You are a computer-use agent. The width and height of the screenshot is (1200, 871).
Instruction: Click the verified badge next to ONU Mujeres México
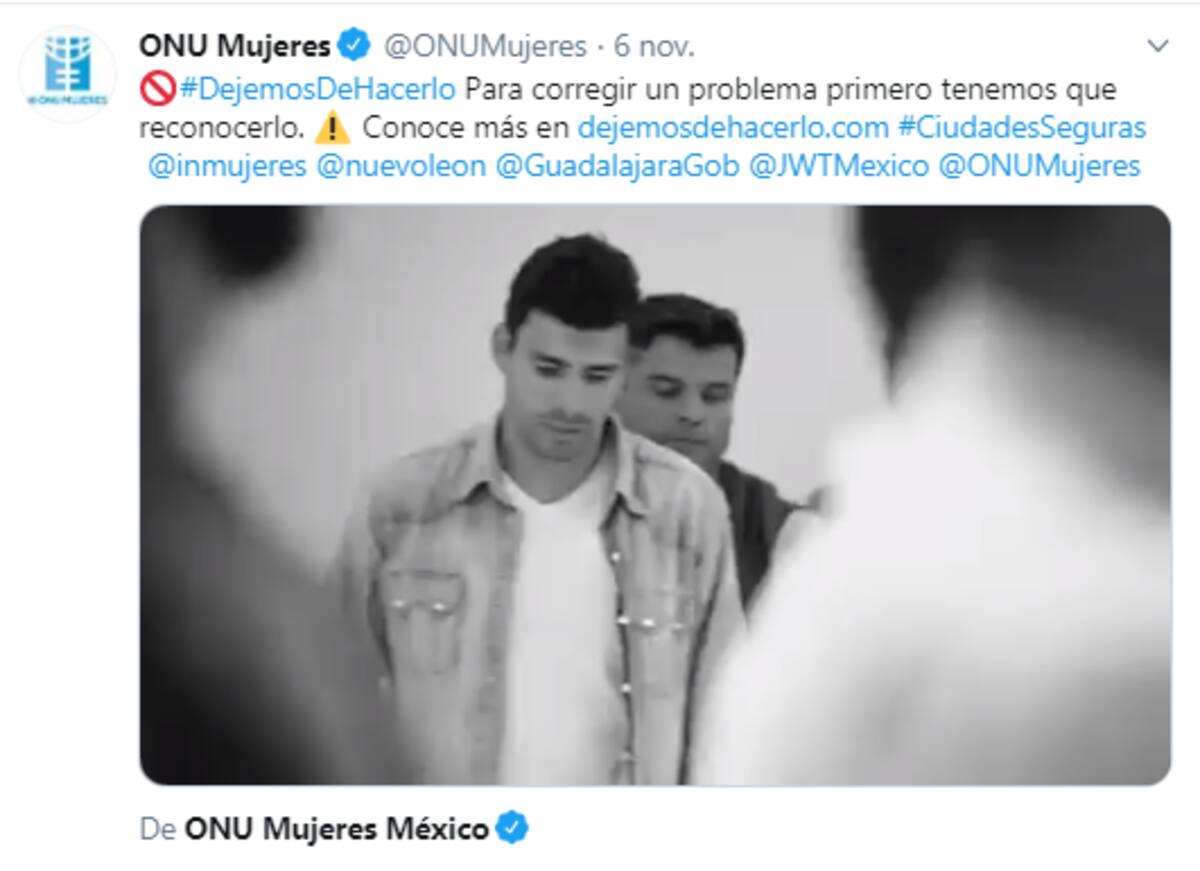point(513,828)
